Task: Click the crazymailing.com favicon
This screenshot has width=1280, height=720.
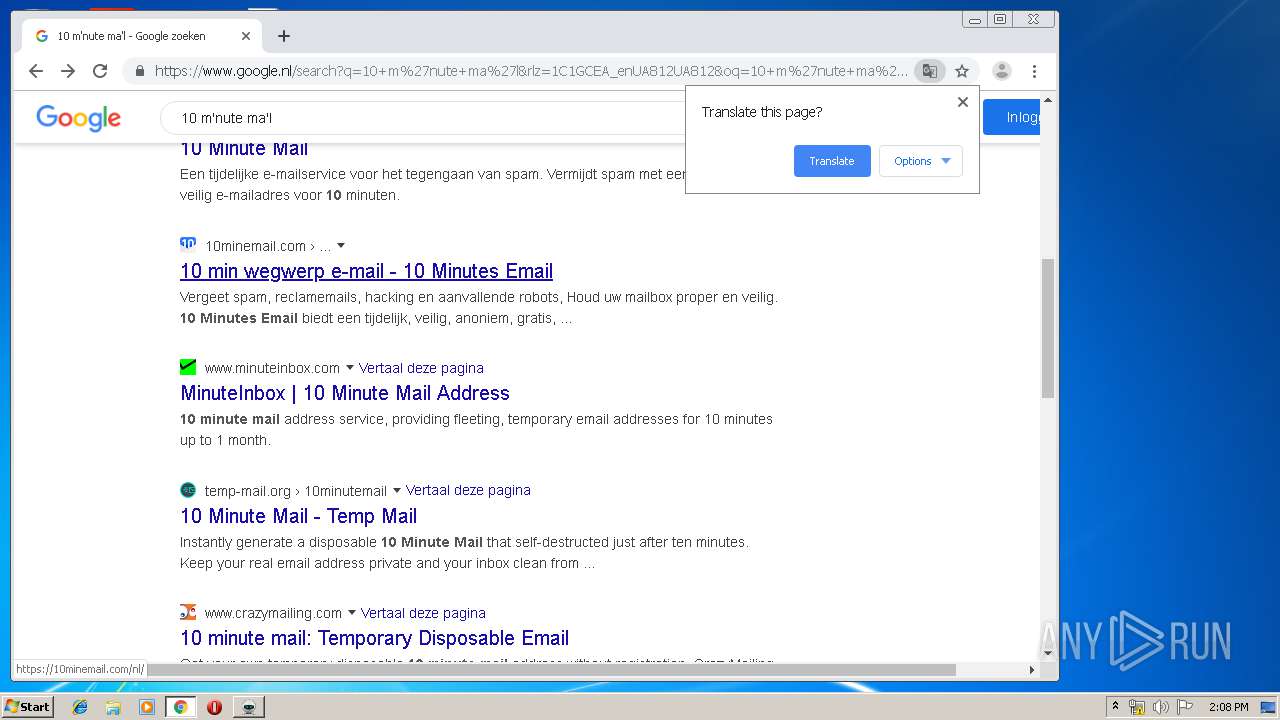Action: coord(188,612)
